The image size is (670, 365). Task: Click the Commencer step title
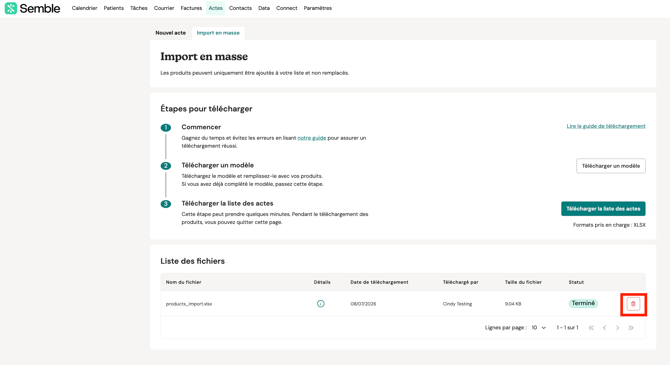[x=201, y=127]
